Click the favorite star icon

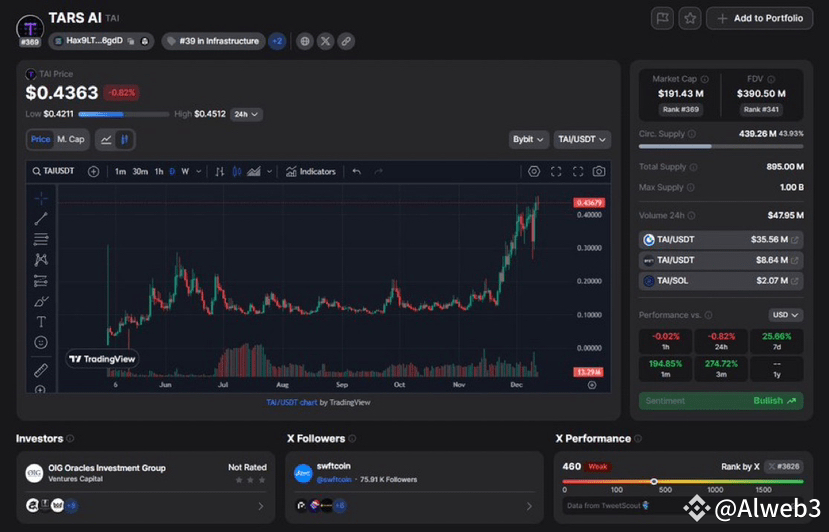(x=690, y=18)
